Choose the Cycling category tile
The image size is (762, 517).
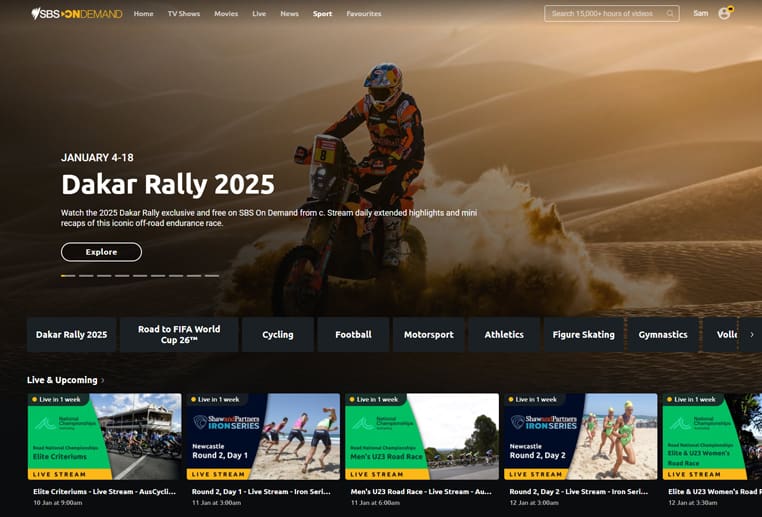pos(277,334)
